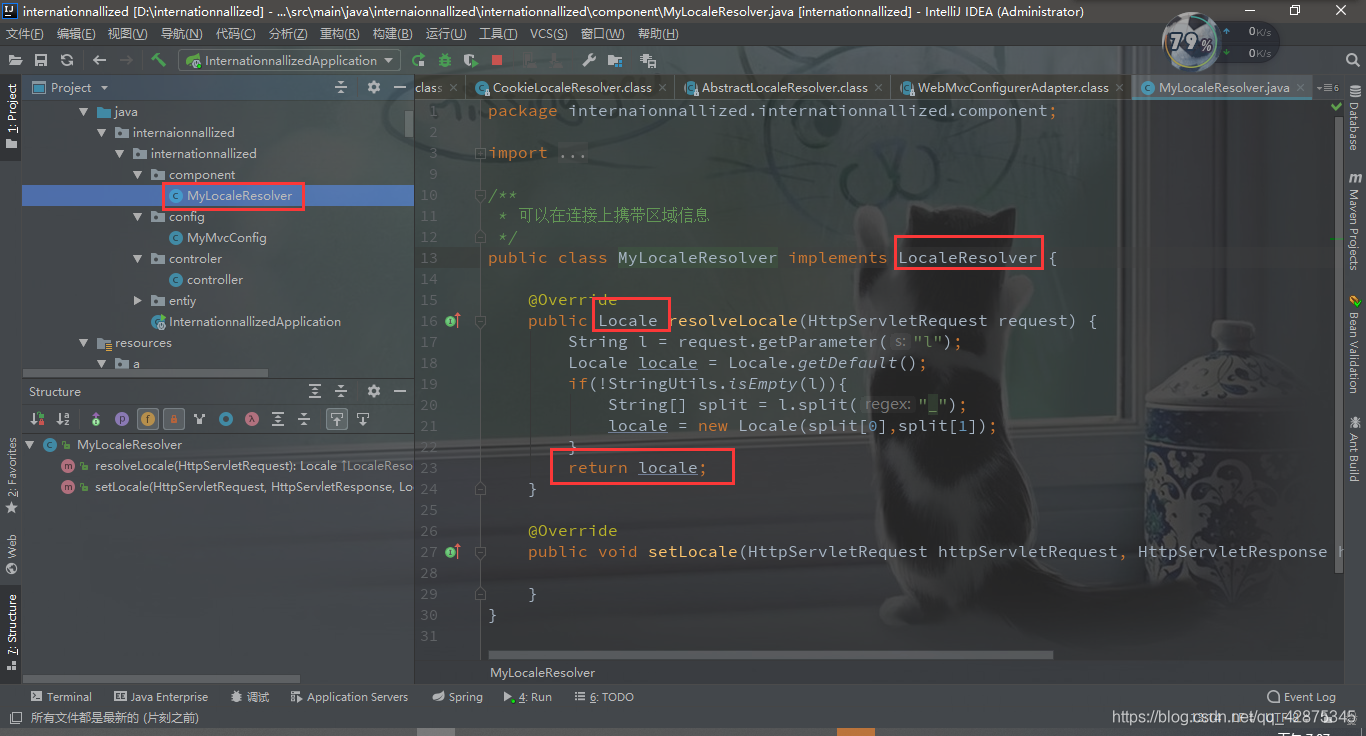Collapse the component package node
This screenshot has height=736, width=1366.
click(138, 175)
